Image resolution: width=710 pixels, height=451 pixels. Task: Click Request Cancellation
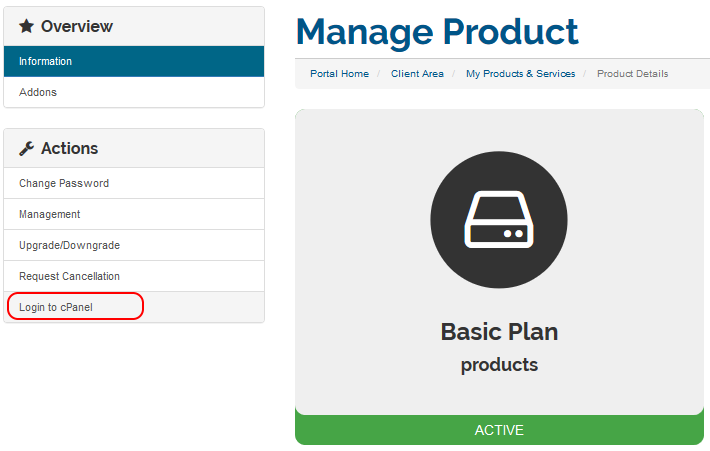point(134,276)
